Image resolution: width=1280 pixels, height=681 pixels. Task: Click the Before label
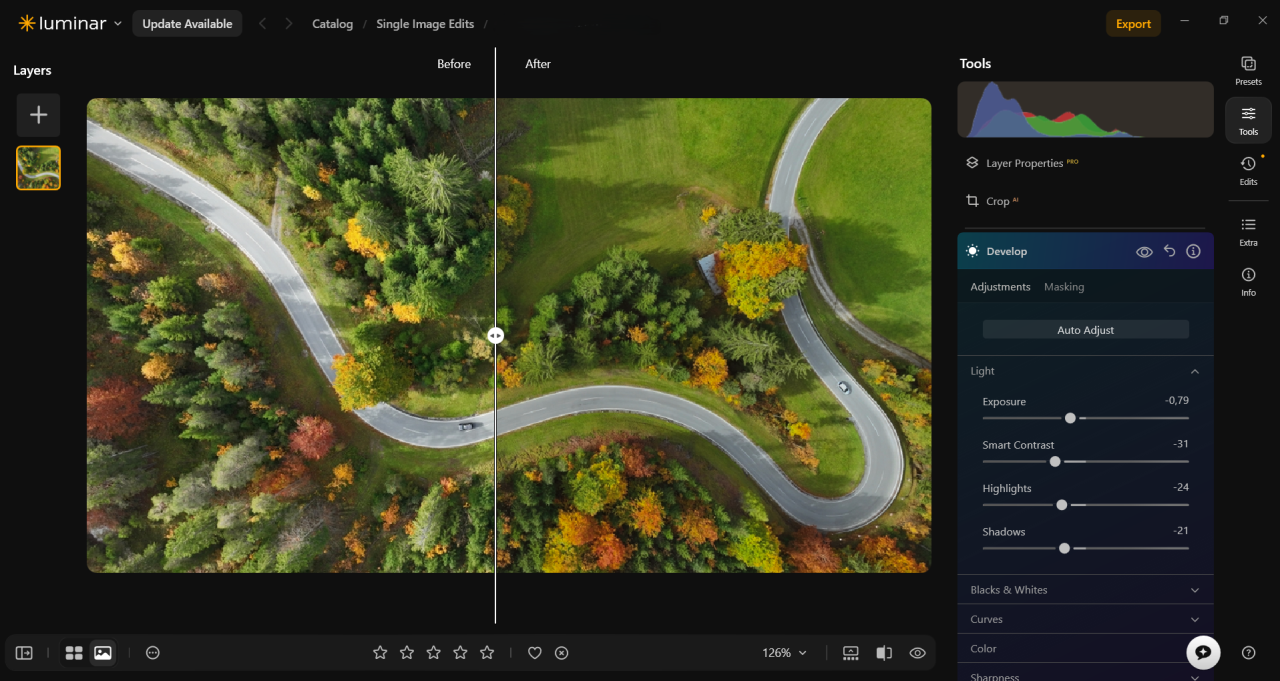[453, 64]
